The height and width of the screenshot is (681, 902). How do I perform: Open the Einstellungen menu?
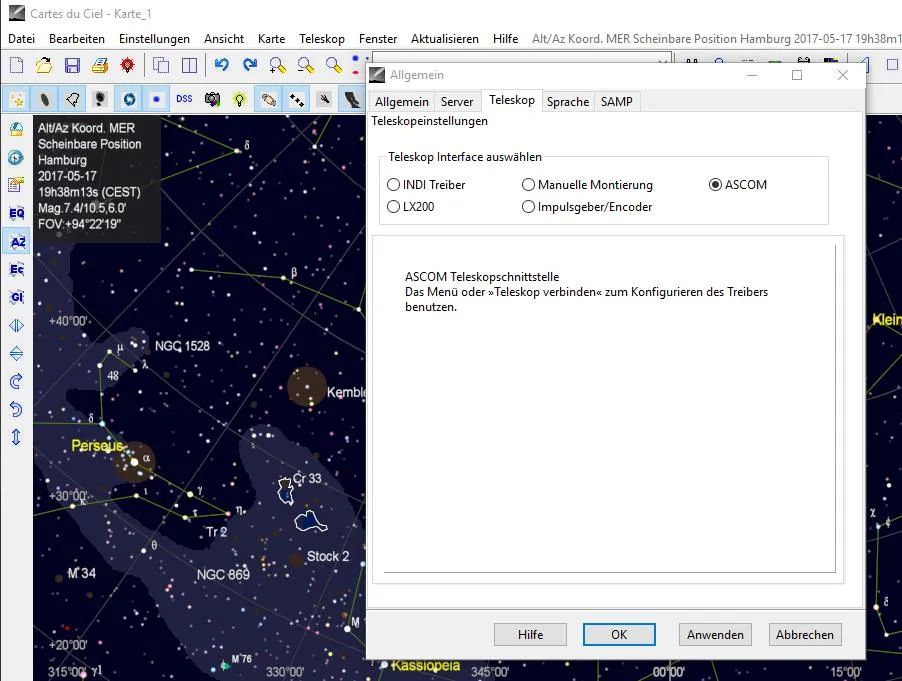(x=154, y=39)
